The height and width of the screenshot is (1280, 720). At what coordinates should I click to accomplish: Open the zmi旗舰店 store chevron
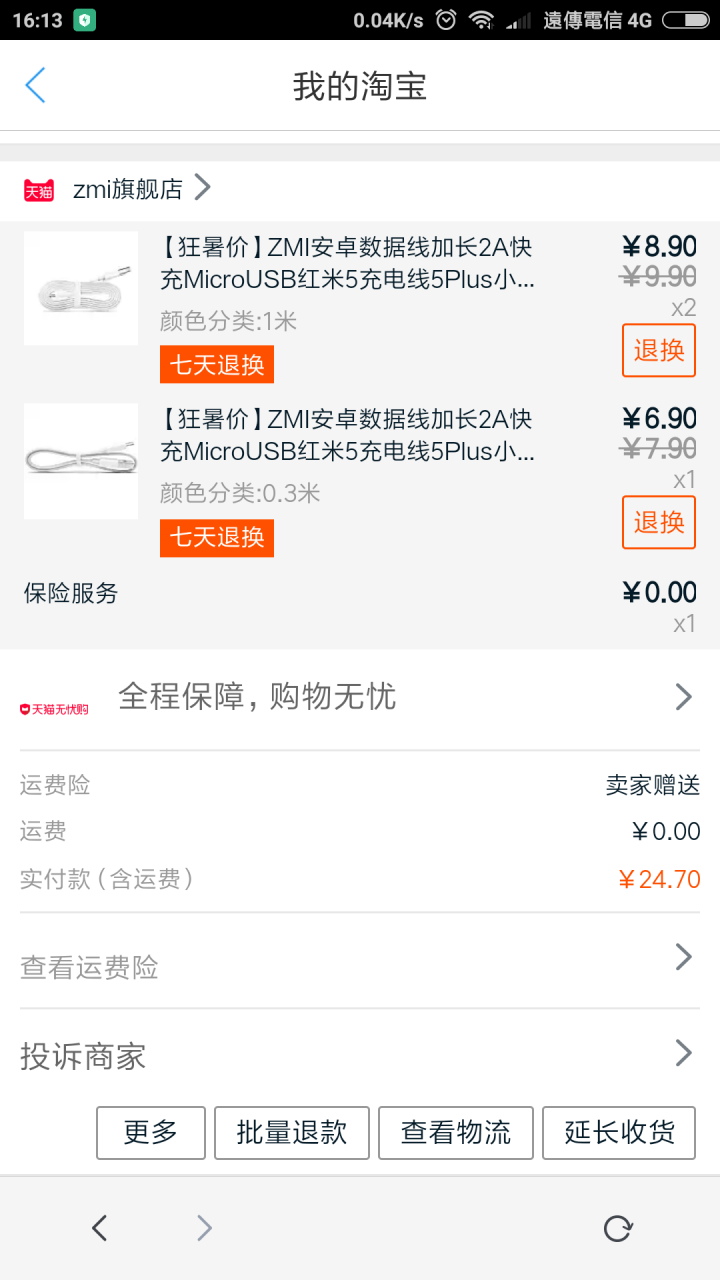pyautogui.click(x=201, y=187)
